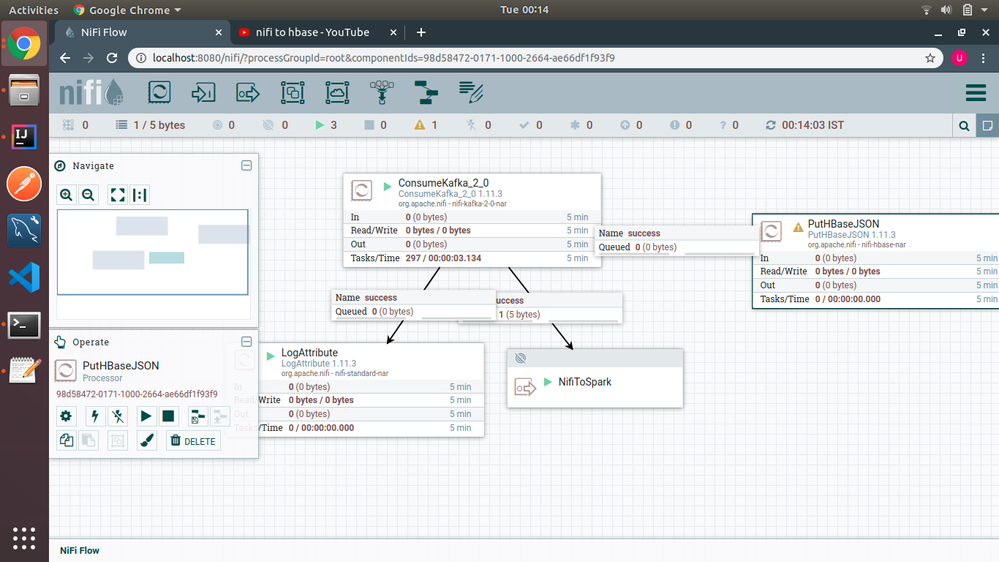Copy the selected component

click(x=66, y=440)
